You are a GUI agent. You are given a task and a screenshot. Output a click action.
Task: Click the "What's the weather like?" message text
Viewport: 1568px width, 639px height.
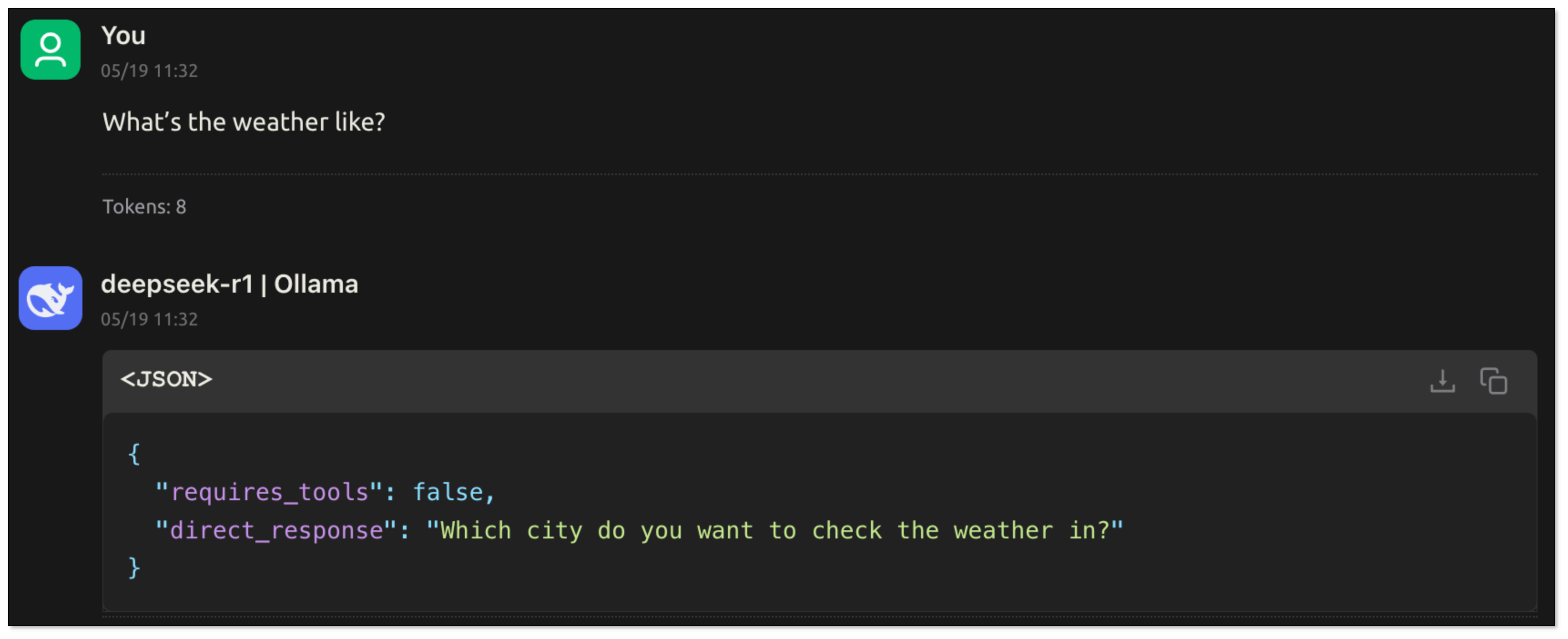[244, 122]
